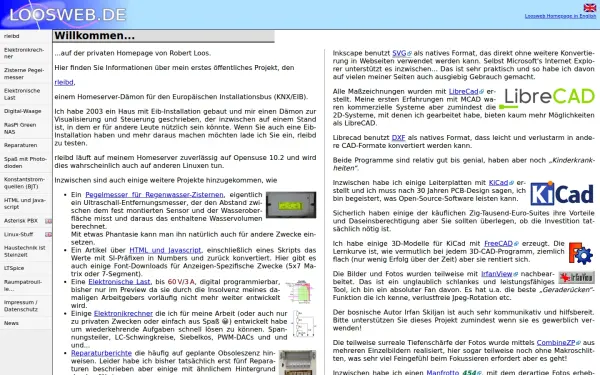Open the Manfrotto 454 link
The image size is (600, 375).
point(454,372)
